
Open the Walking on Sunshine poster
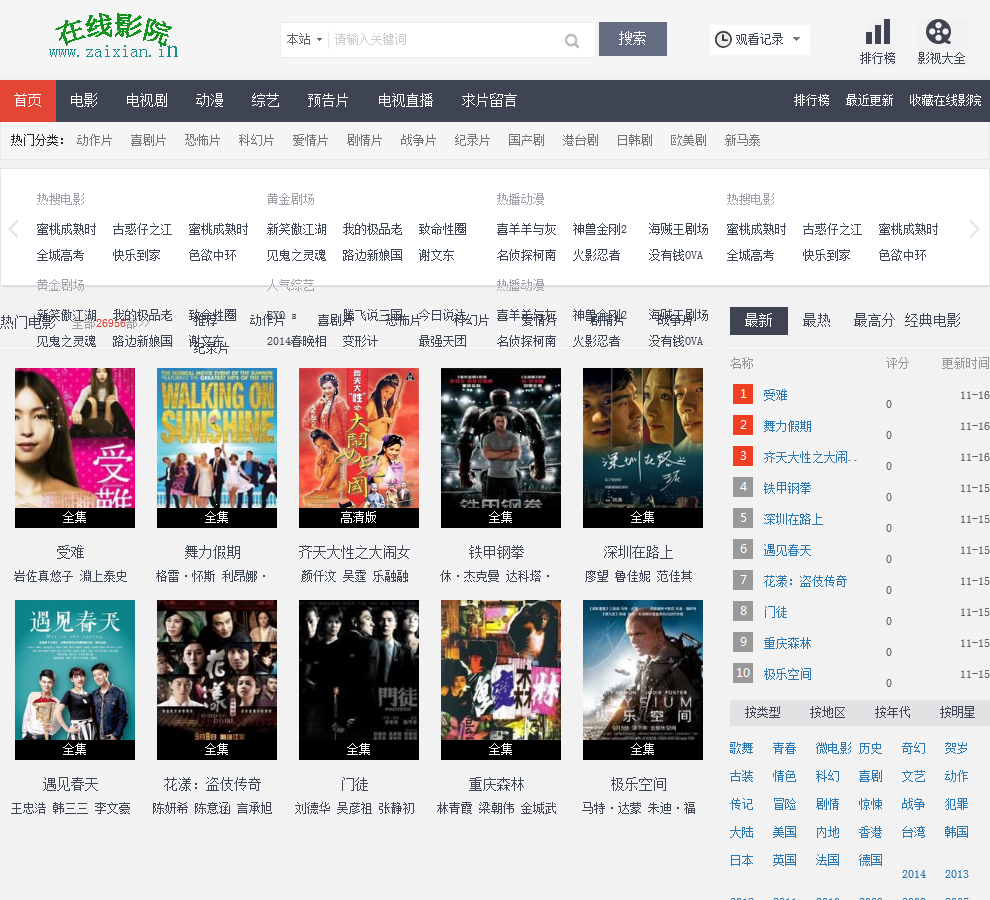tap(217, 448)
